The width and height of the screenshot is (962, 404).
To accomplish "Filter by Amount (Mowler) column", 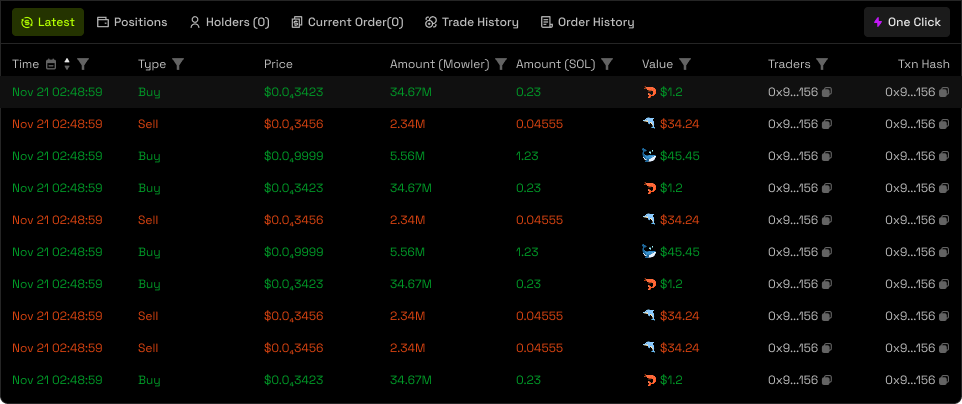I will tap(501, 64).
